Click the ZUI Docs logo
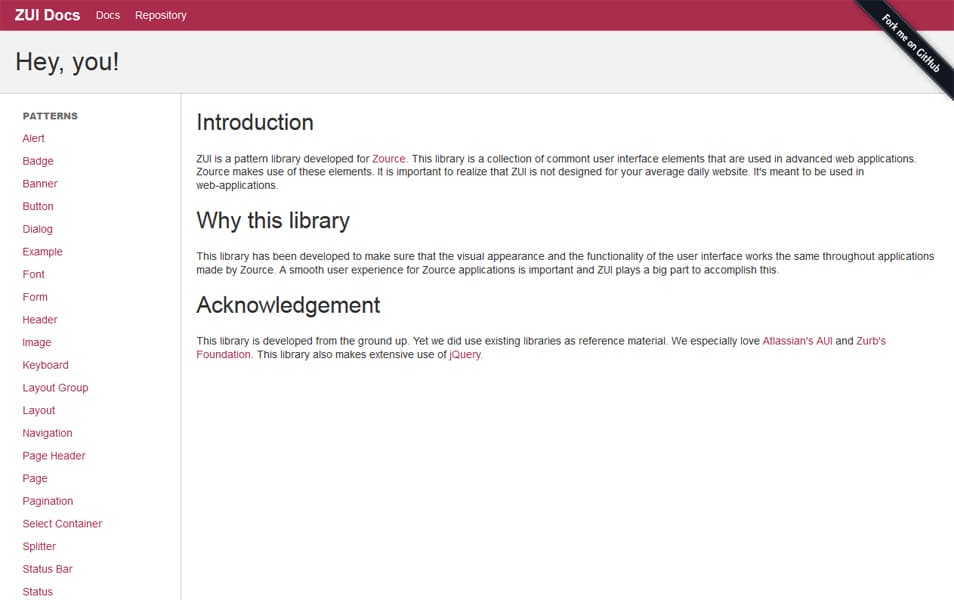The image size is (954, 600). pos(45,15)
